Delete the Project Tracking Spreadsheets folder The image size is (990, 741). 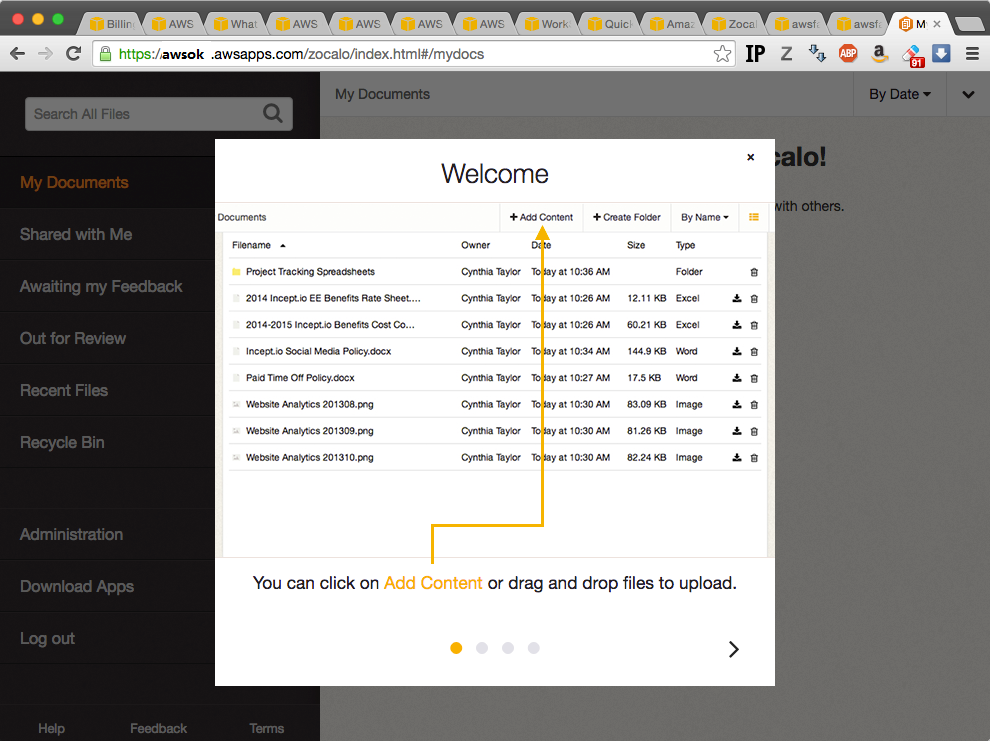click(x=754, y=272)
